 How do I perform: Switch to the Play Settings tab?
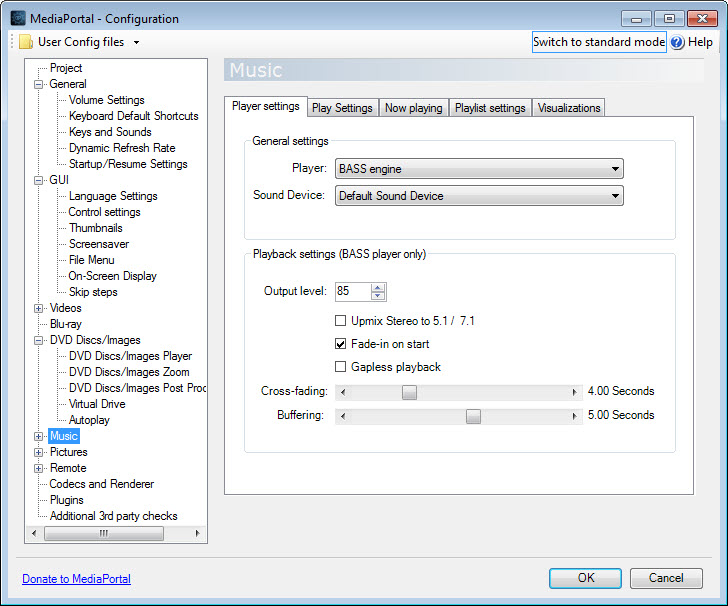pos(342,108)
